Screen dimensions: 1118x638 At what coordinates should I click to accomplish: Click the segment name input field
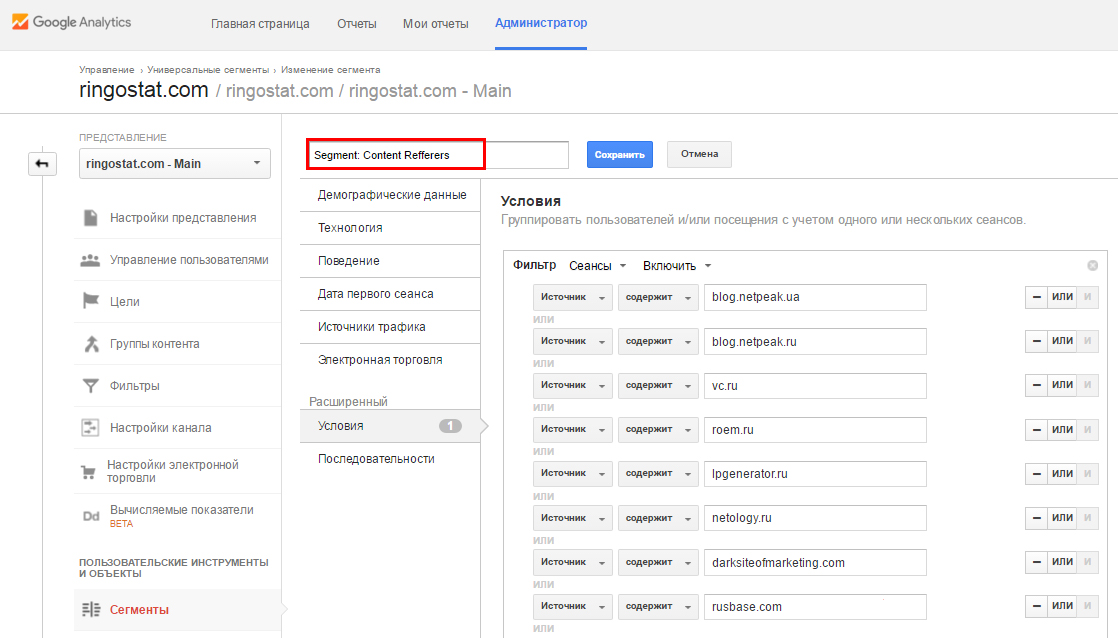tap(438, 155)
